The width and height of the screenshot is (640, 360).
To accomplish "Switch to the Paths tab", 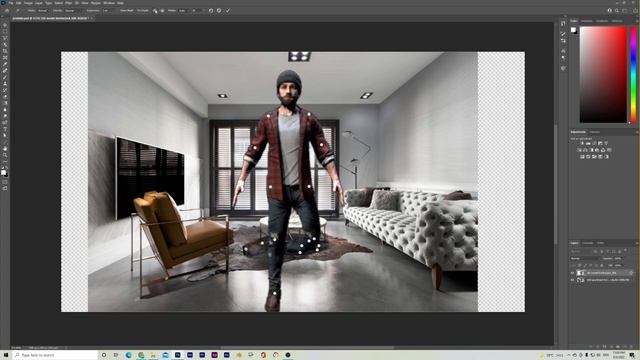I will pyautogui.click(x=600, y=243).
